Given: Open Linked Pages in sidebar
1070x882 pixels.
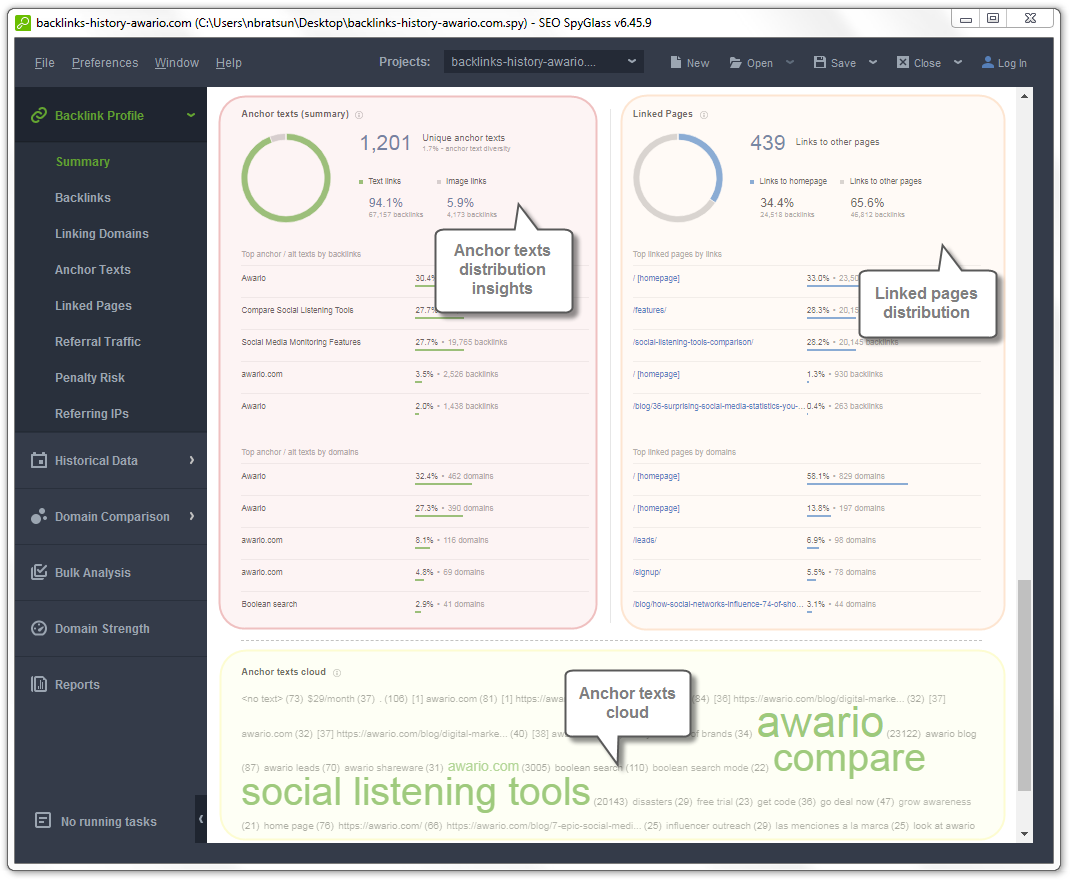Looking at the screenshot, I should pyautogui.click(x=93, y=306).
